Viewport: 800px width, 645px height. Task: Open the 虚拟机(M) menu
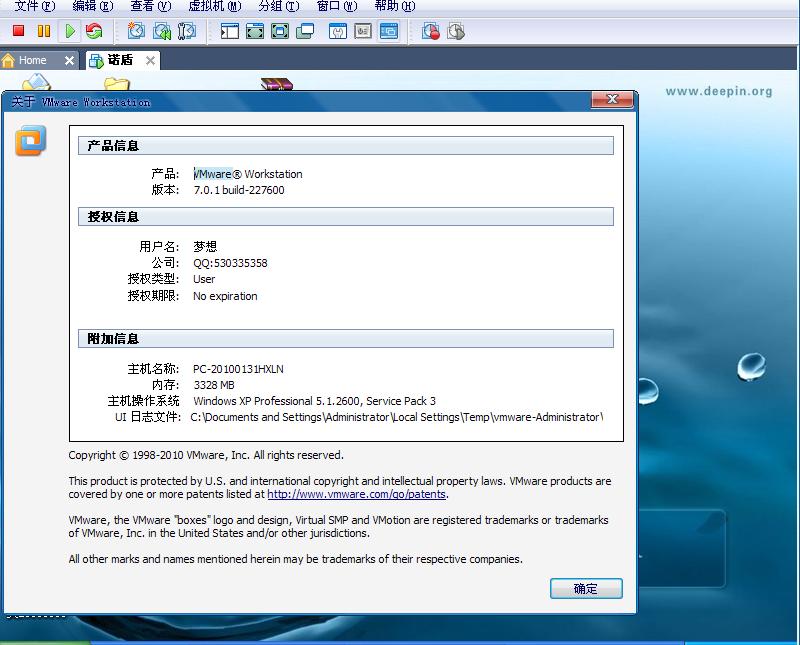point(215,6)
